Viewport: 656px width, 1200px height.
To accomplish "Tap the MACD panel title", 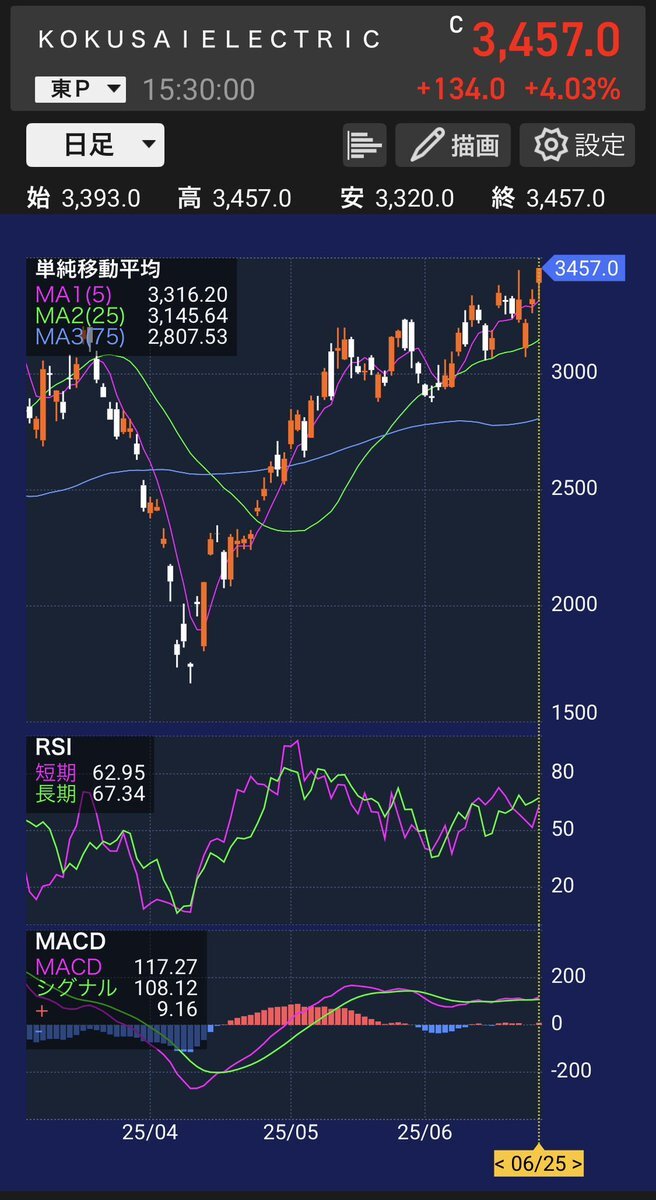I will click(70, 942).
